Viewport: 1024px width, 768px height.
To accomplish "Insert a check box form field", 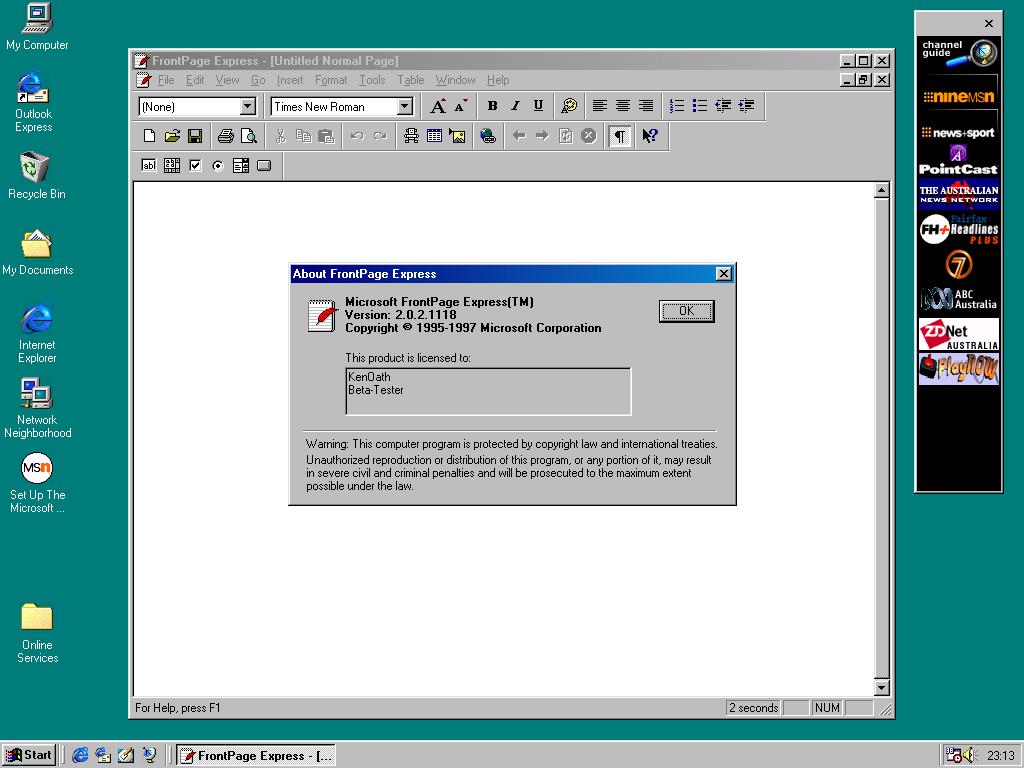I will 195,165.
